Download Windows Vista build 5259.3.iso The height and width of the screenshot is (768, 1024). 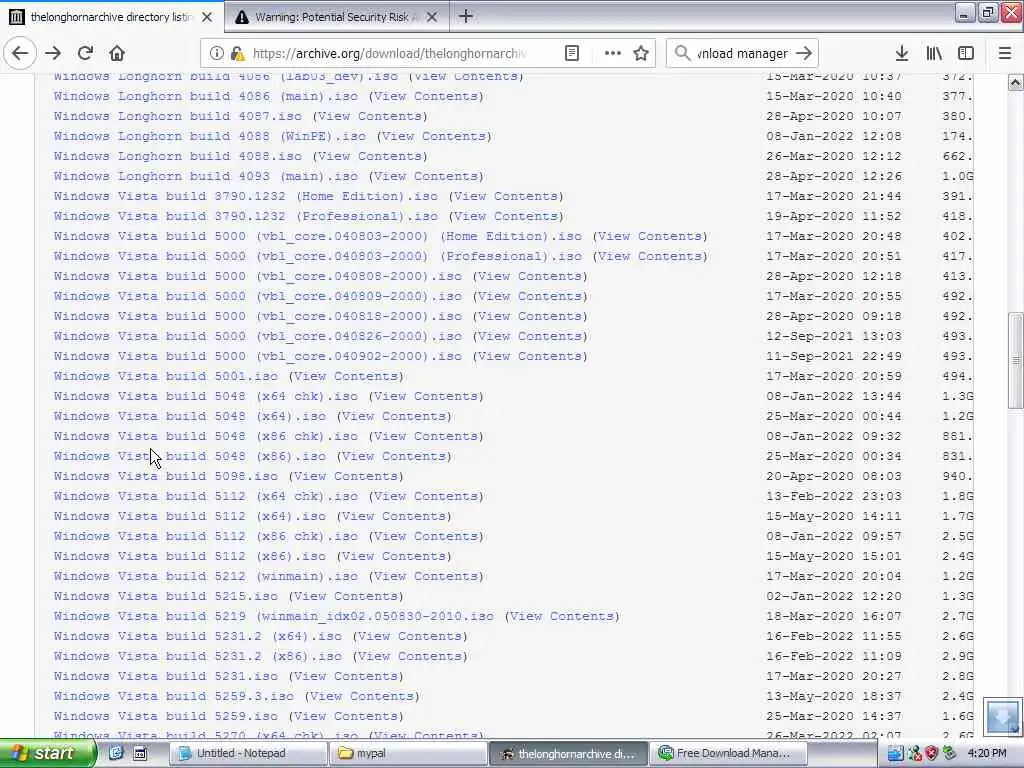pyautogui.click(x=174, y=696)
